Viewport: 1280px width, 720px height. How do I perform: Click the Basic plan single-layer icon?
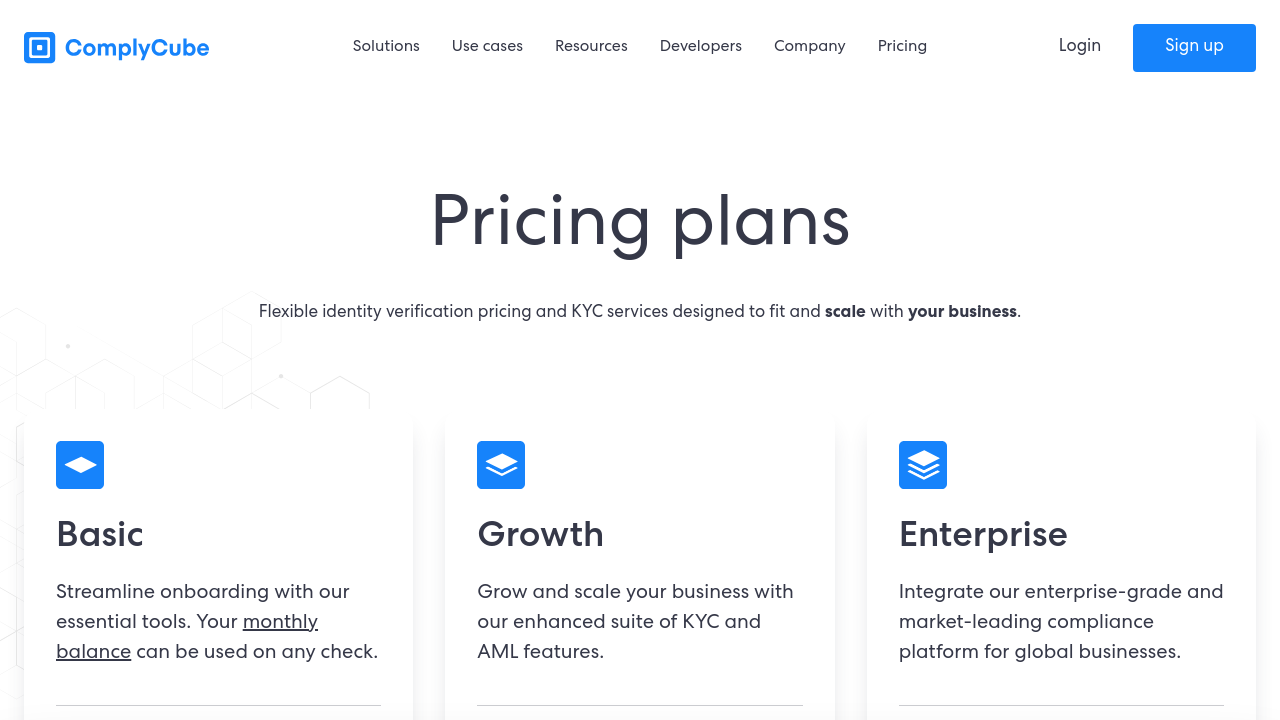[80, 465]
